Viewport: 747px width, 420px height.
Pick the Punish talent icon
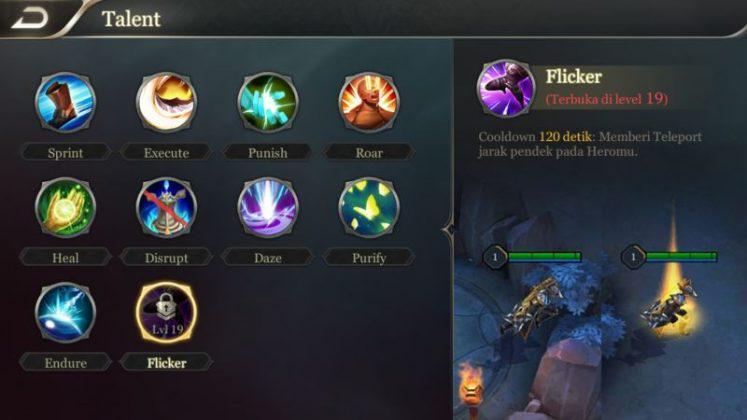[x=268, y=102]
